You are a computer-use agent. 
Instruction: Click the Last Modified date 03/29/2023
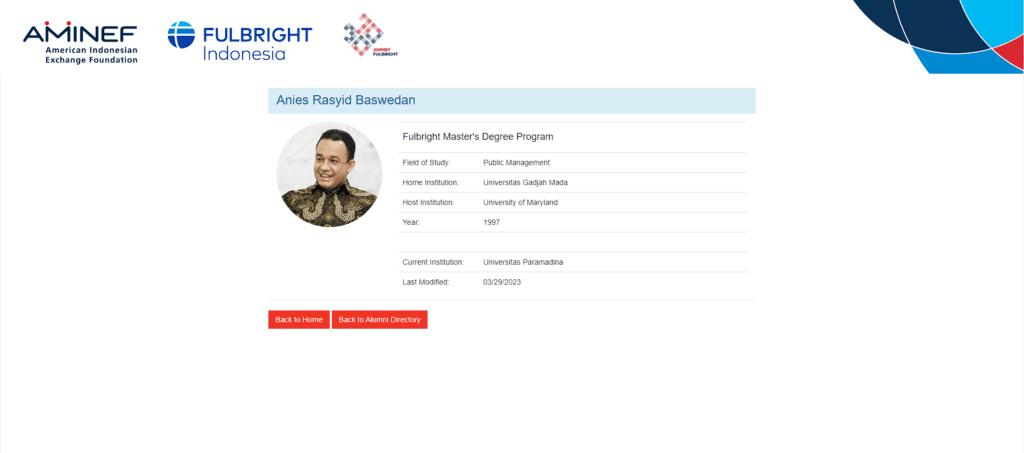click(x=502, y=282)
